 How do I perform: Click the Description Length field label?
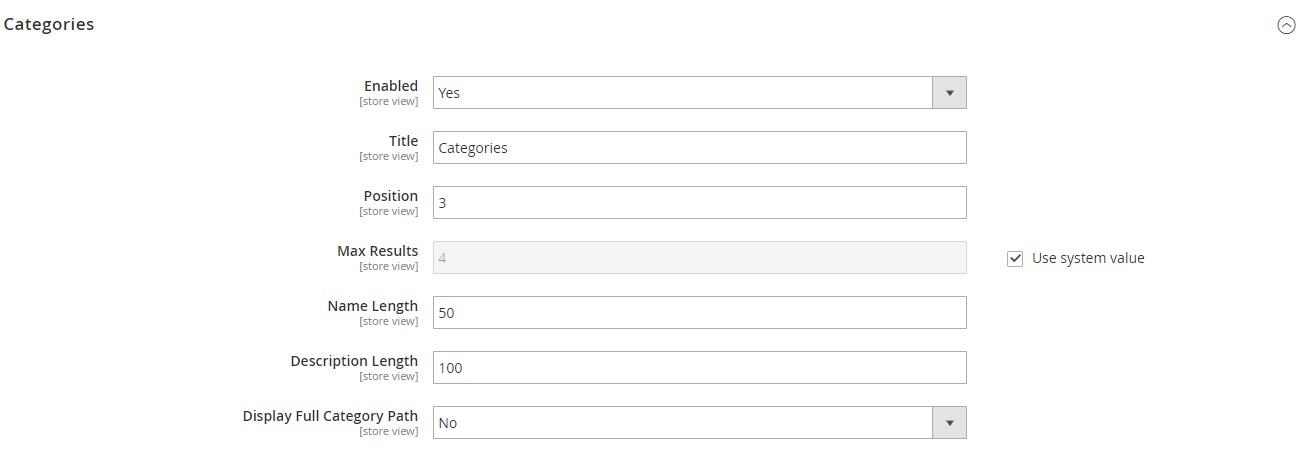coord(354,361)
